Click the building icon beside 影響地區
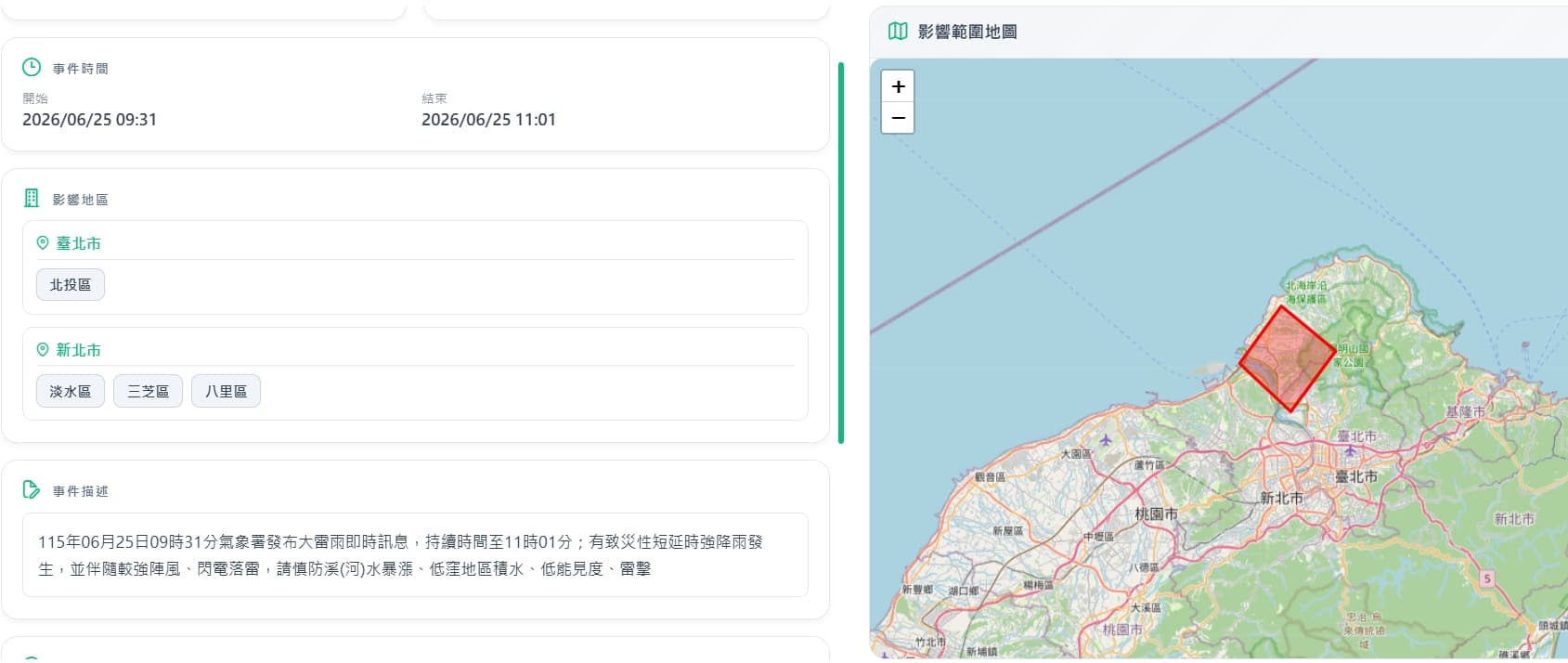This screenshot has width=1568, height=663. click(32, 198)
